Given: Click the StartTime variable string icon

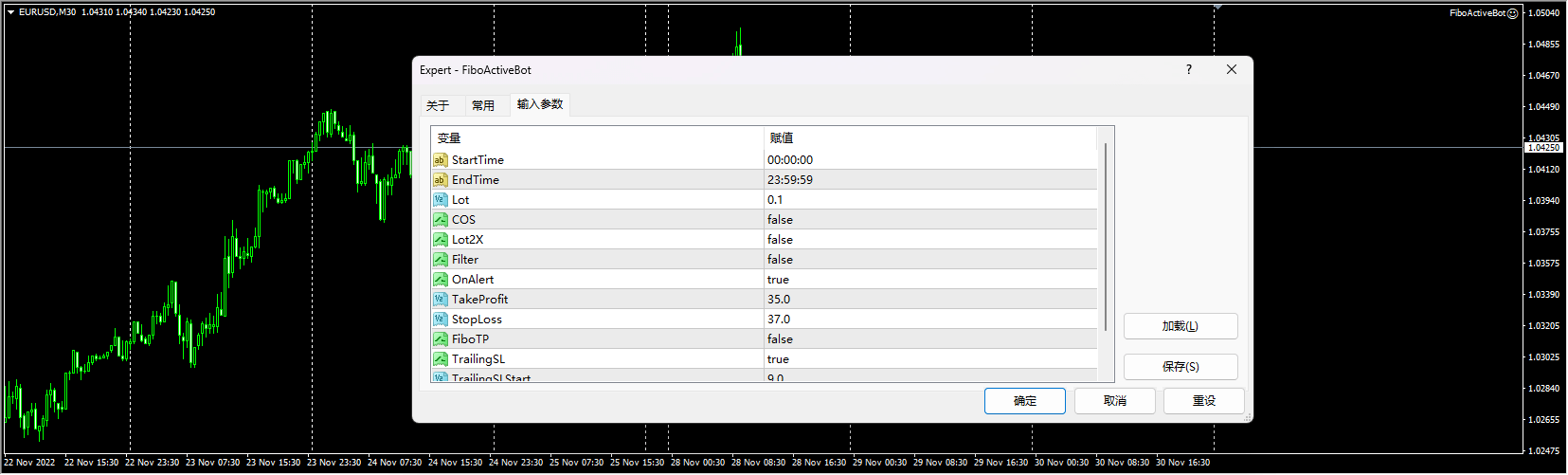Looking at the screenshot, I should pyautogui.click(x=440, y=160).
